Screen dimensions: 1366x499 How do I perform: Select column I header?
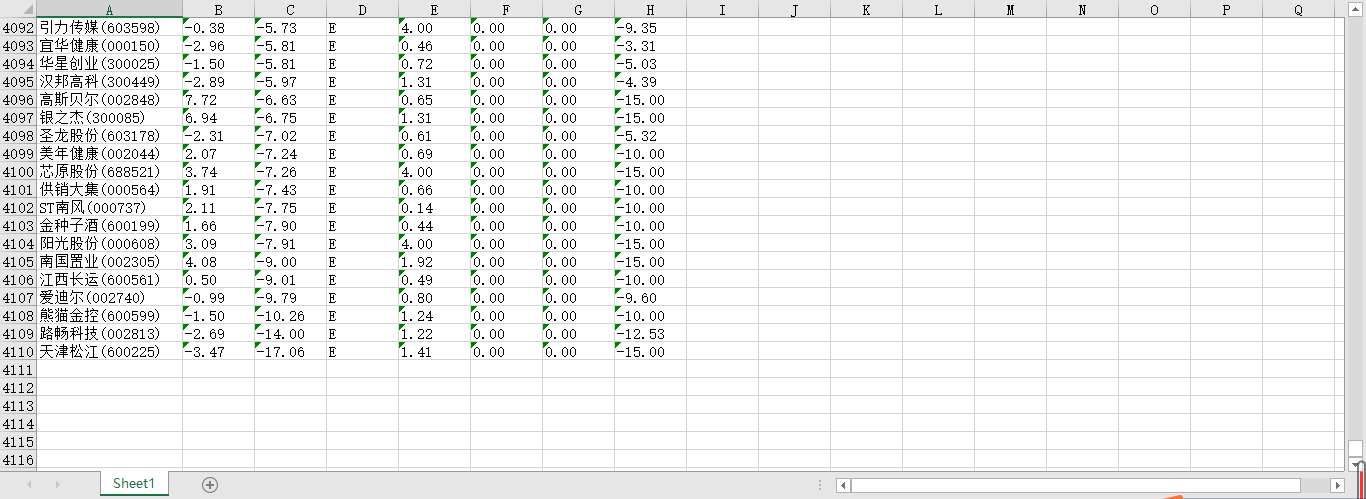722,9
